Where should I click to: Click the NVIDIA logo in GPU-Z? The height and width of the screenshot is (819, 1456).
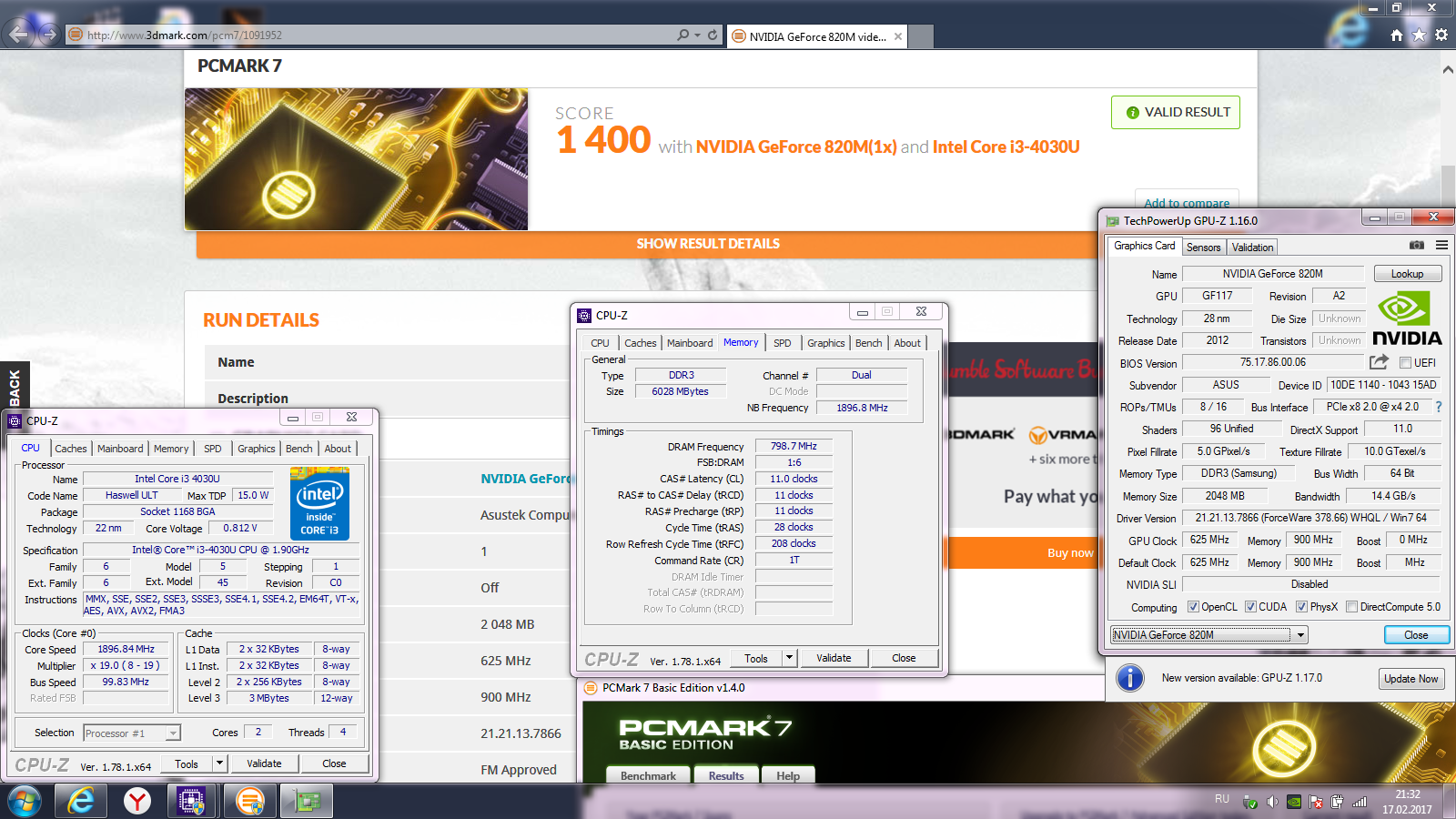point(1406,318)
